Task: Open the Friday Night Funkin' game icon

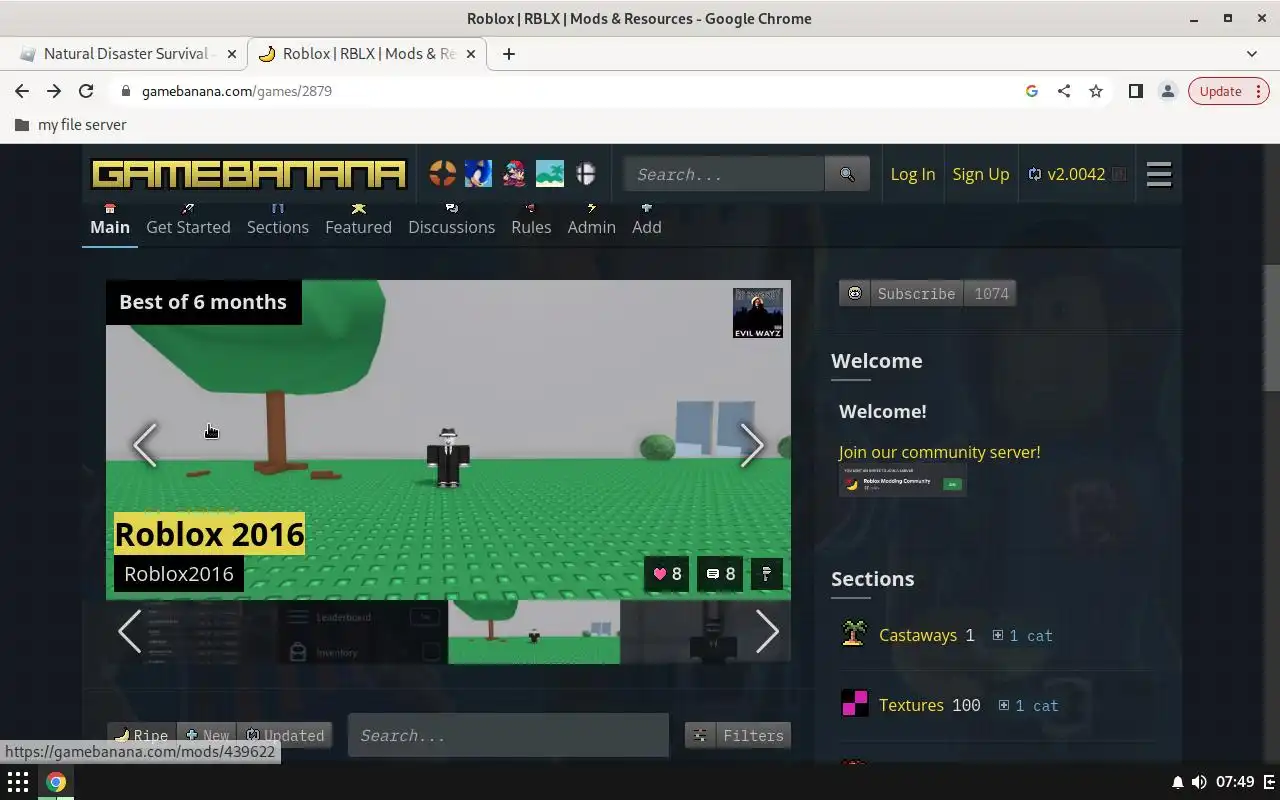Action: pos(514,174)
